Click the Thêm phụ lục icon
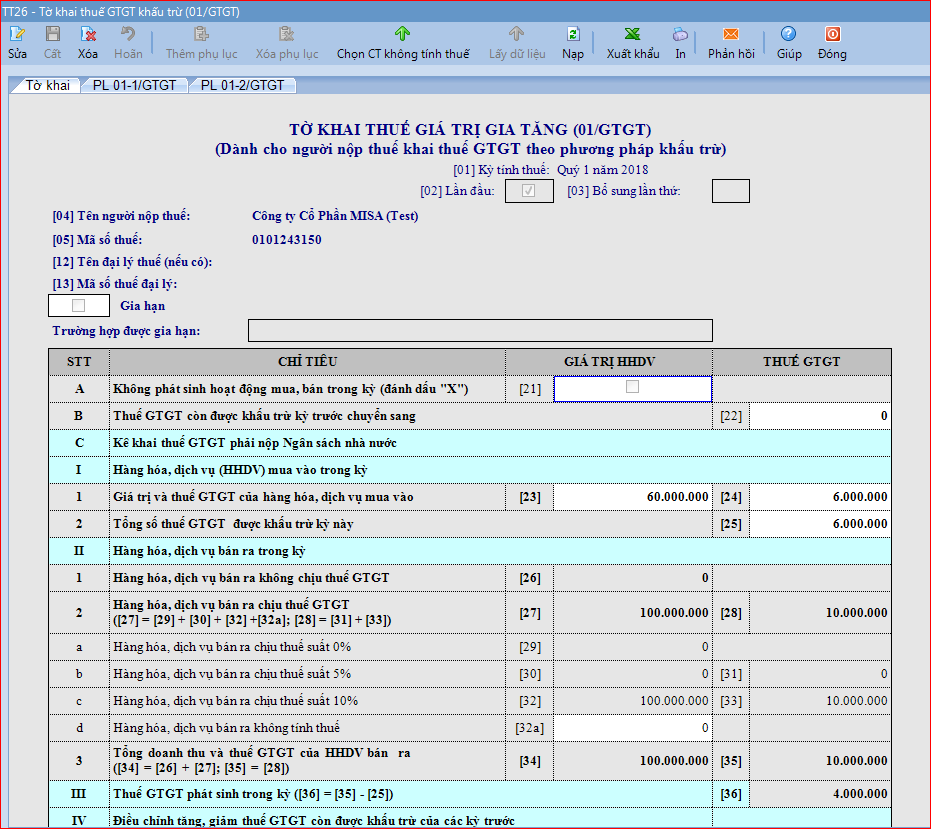The height and width of the screenshot is (829, 931). 201,34
